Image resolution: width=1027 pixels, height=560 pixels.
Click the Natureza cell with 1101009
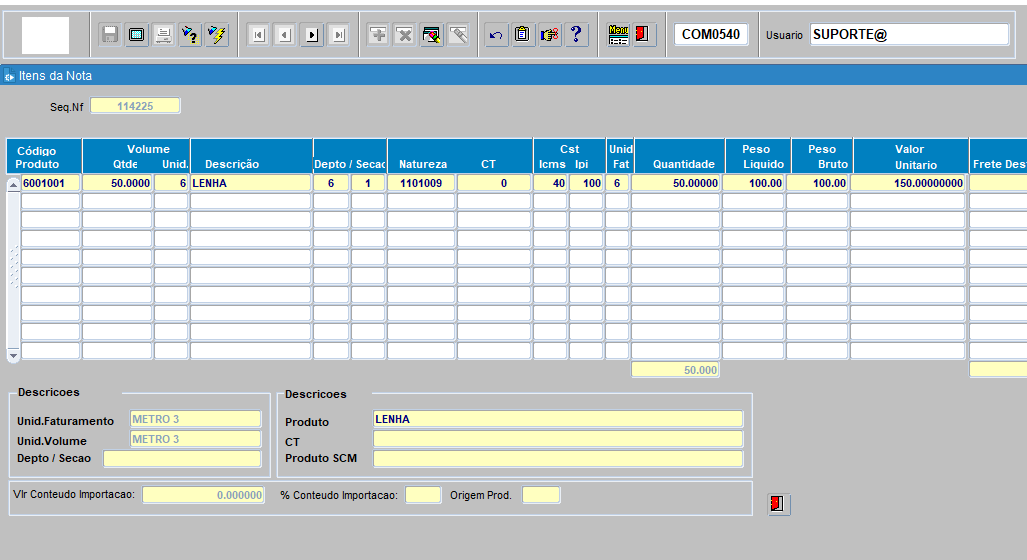click(x=421, y=183)
